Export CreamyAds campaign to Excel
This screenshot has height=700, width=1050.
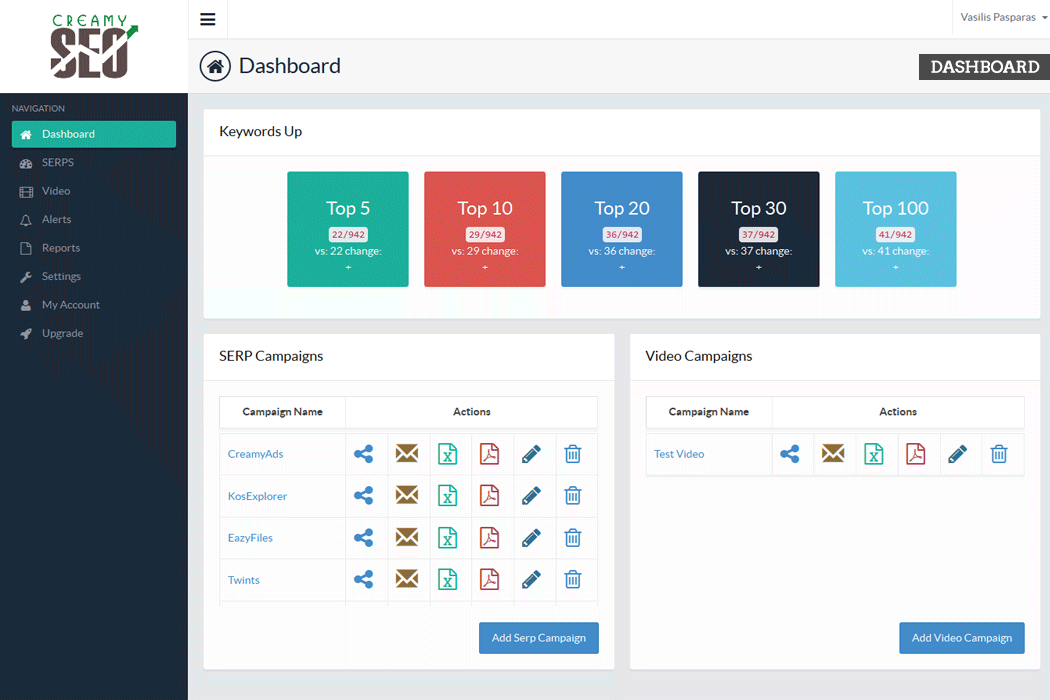point(447,454)
